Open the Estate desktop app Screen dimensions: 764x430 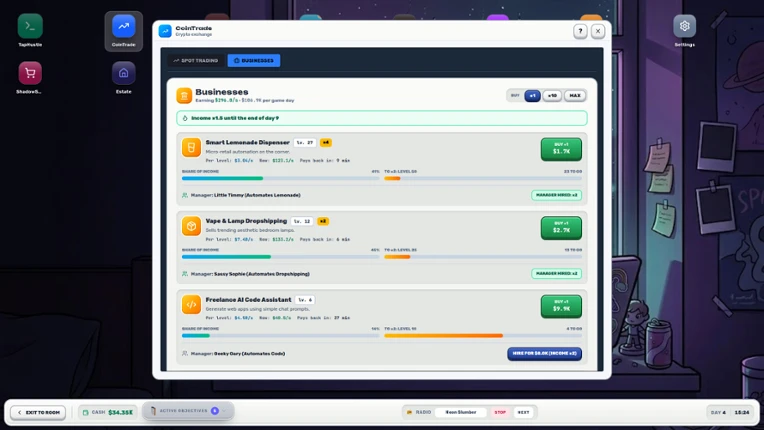(x=124, y=73)
